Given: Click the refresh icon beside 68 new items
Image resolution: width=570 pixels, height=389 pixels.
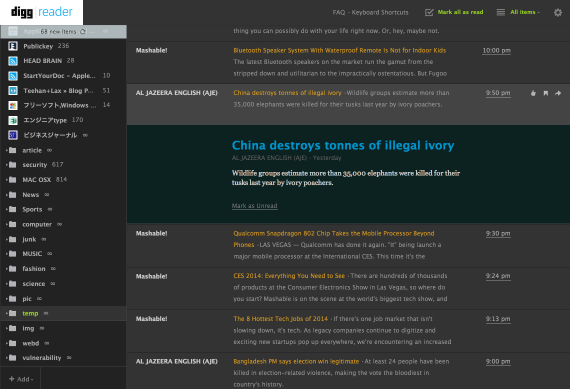Looking at the screenshot, I should [x=83, y=32].
